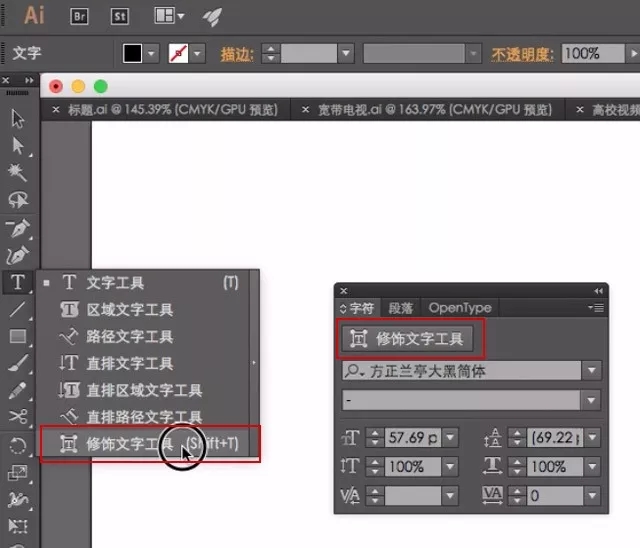
Task: Choose 修饰文字工具 (Shift+T) in flyout
Action: (144, 443)
